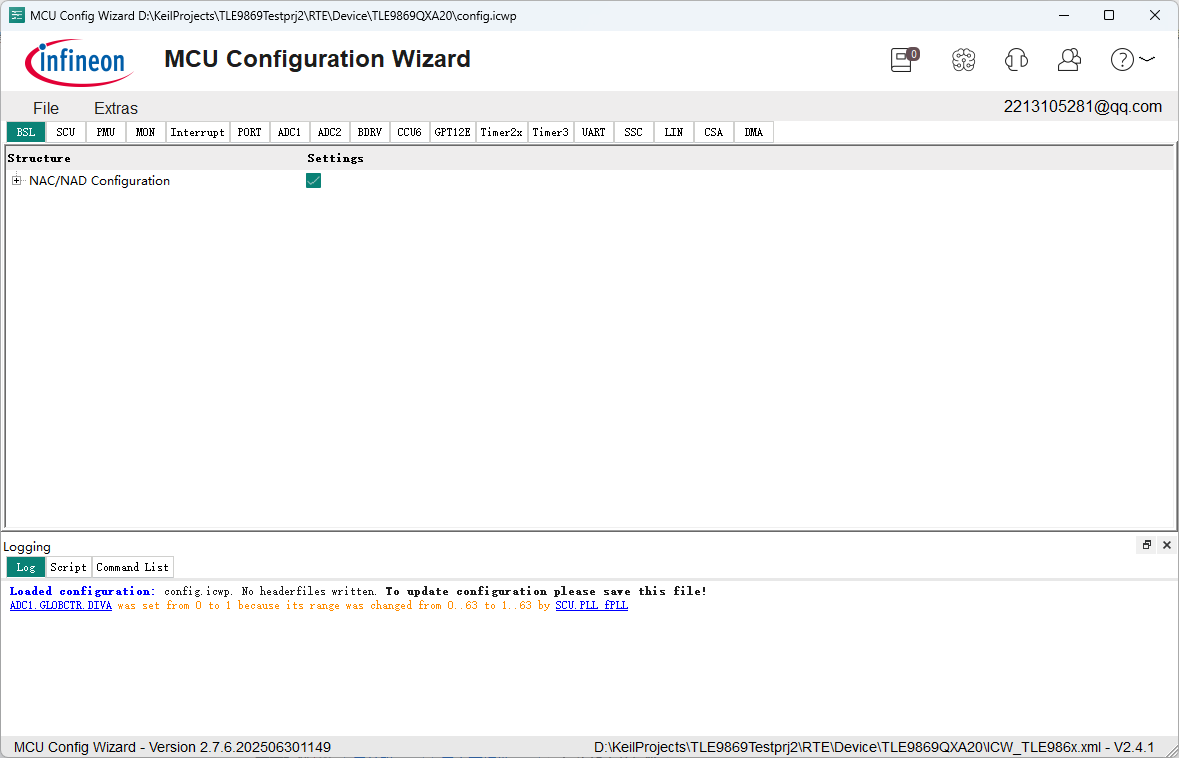
Task: Open support via the headset icon
Action: (1016, 60)
